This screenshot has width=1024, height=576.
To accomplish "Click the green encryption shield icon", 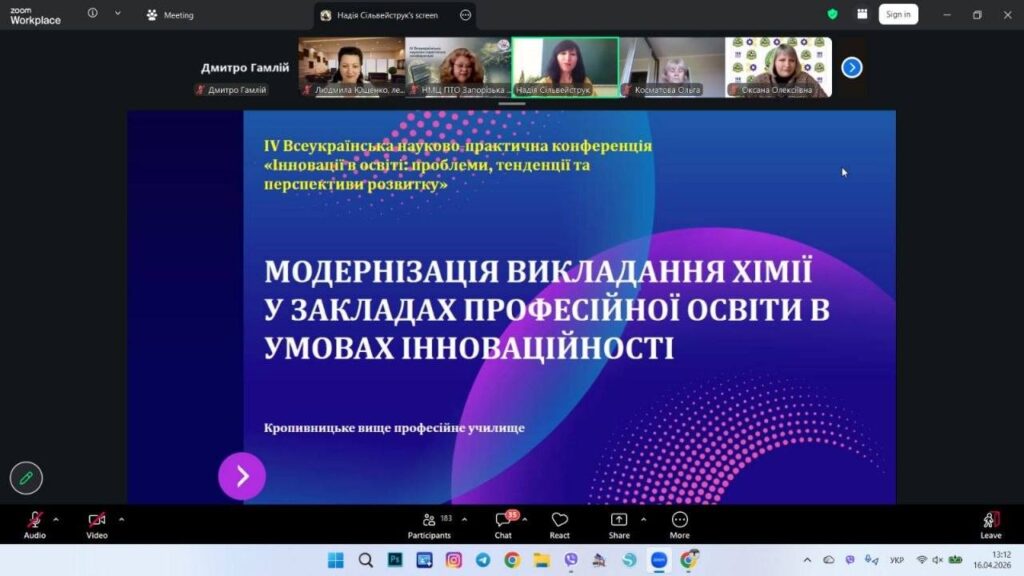I will coord(832,14).
